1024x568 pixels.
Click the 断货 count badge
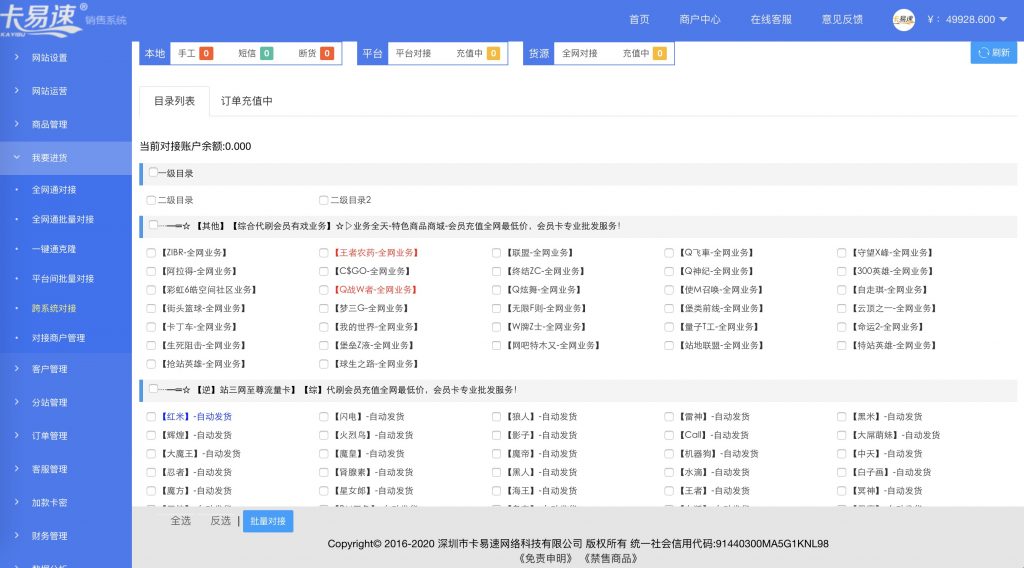pyautogui.click(x=327, y=54)
